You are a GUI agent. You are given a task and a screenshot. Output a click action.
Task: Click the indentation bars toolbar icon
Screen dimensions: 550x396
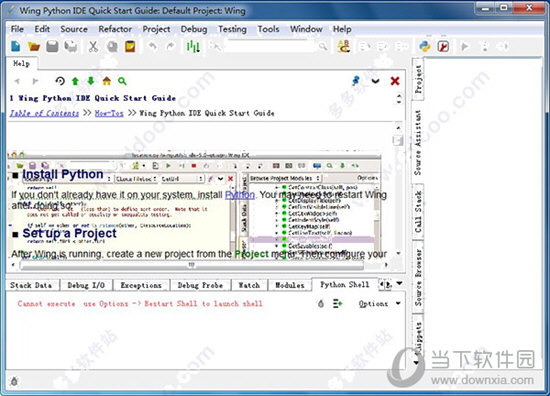193,46
